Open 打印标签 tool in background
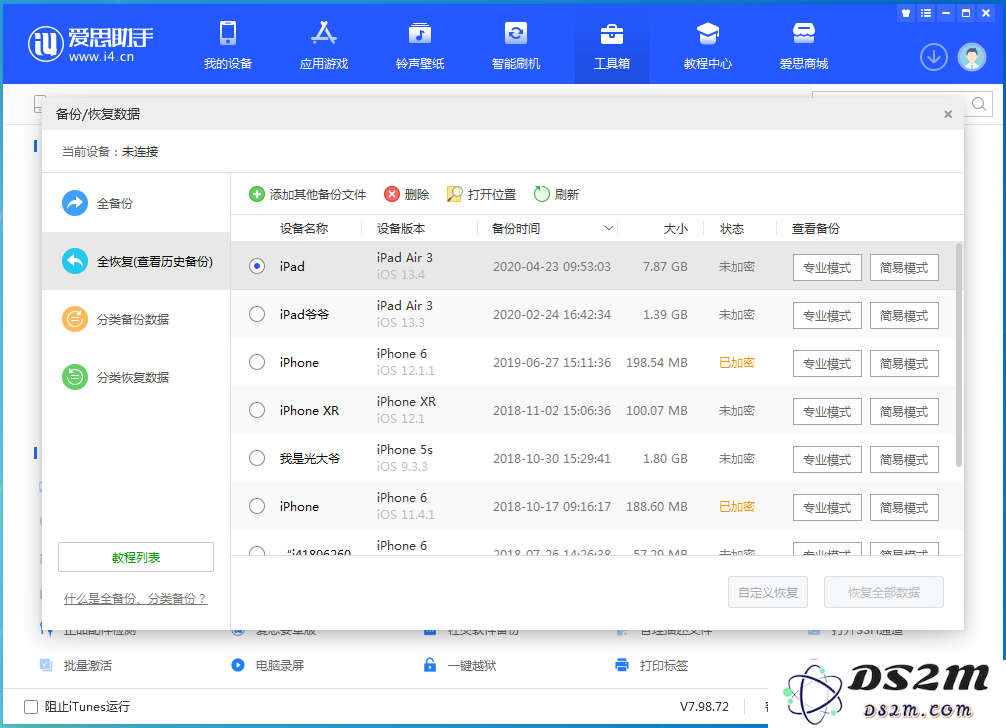Viewport: 1006px width, 728px height. [651, 665]
